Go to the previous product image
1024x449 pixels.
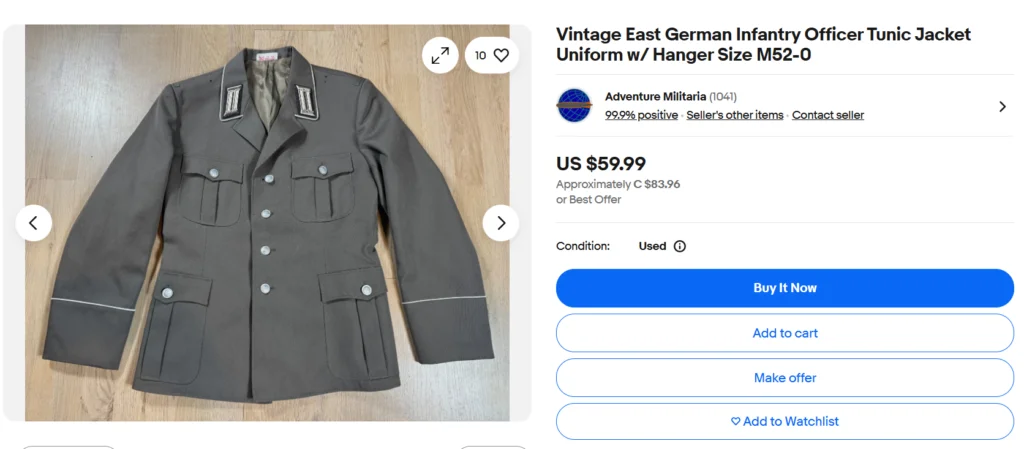click(x=33, y=223)
